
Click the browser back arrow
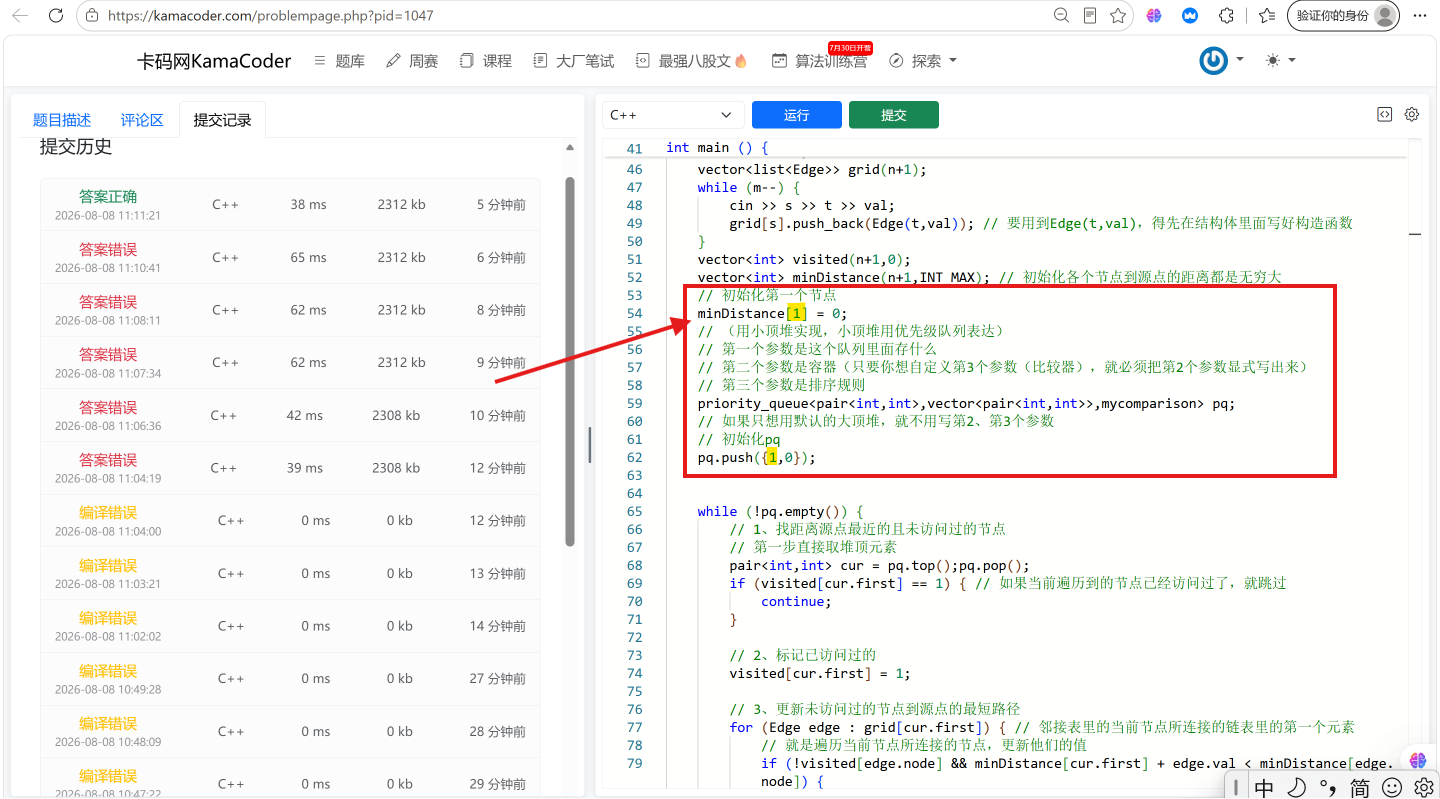(x=20, y=16)
